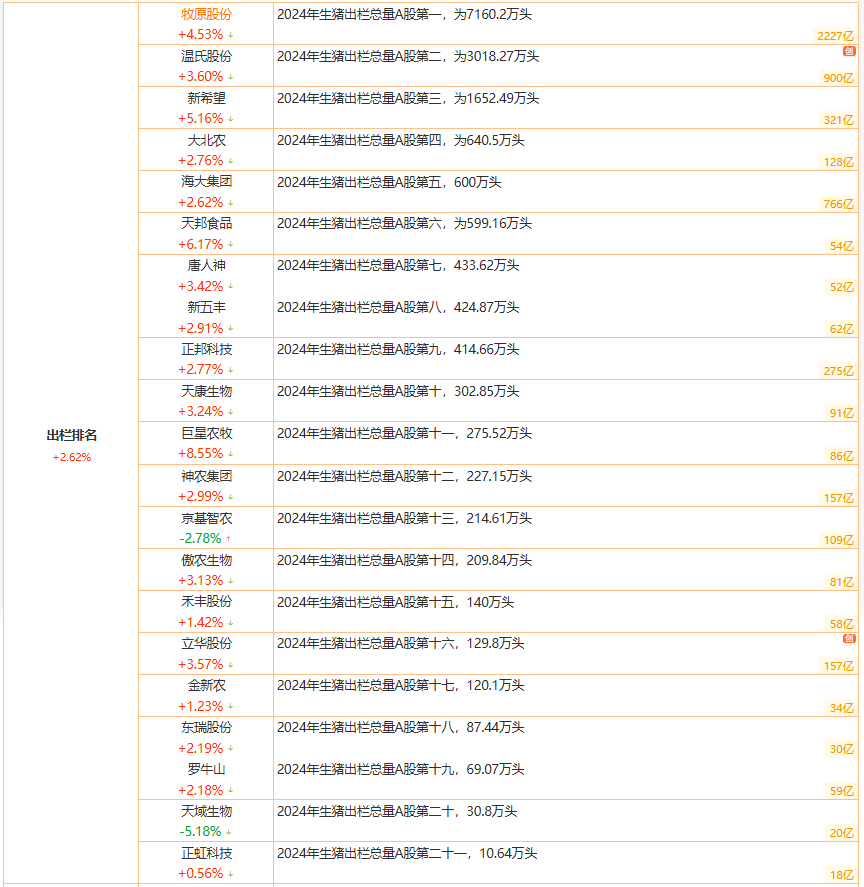Click the arrow beside +3.24% for 天康生物

230,412
